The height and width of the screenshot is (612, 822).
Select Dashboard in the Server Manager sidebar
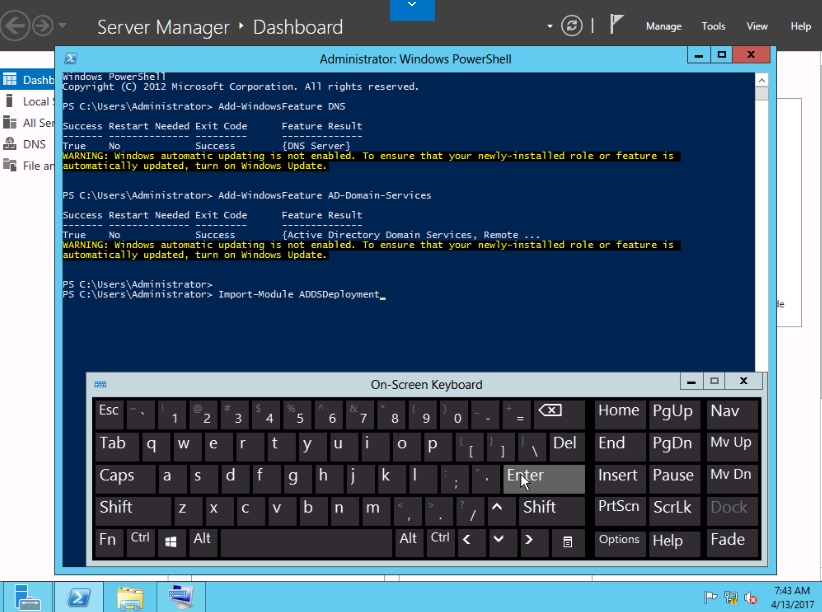[x=28, y=80]
